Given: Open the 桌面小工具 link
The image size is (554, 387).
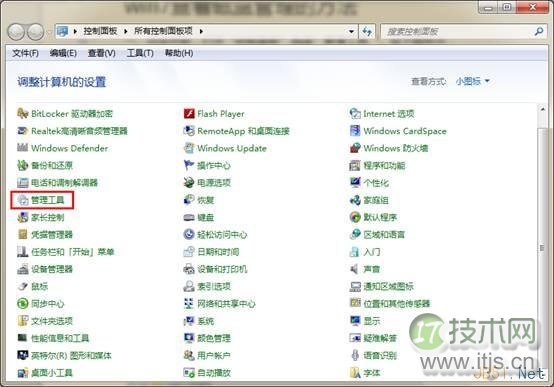Looking at the screenshot, I should [x=52, y=373].
